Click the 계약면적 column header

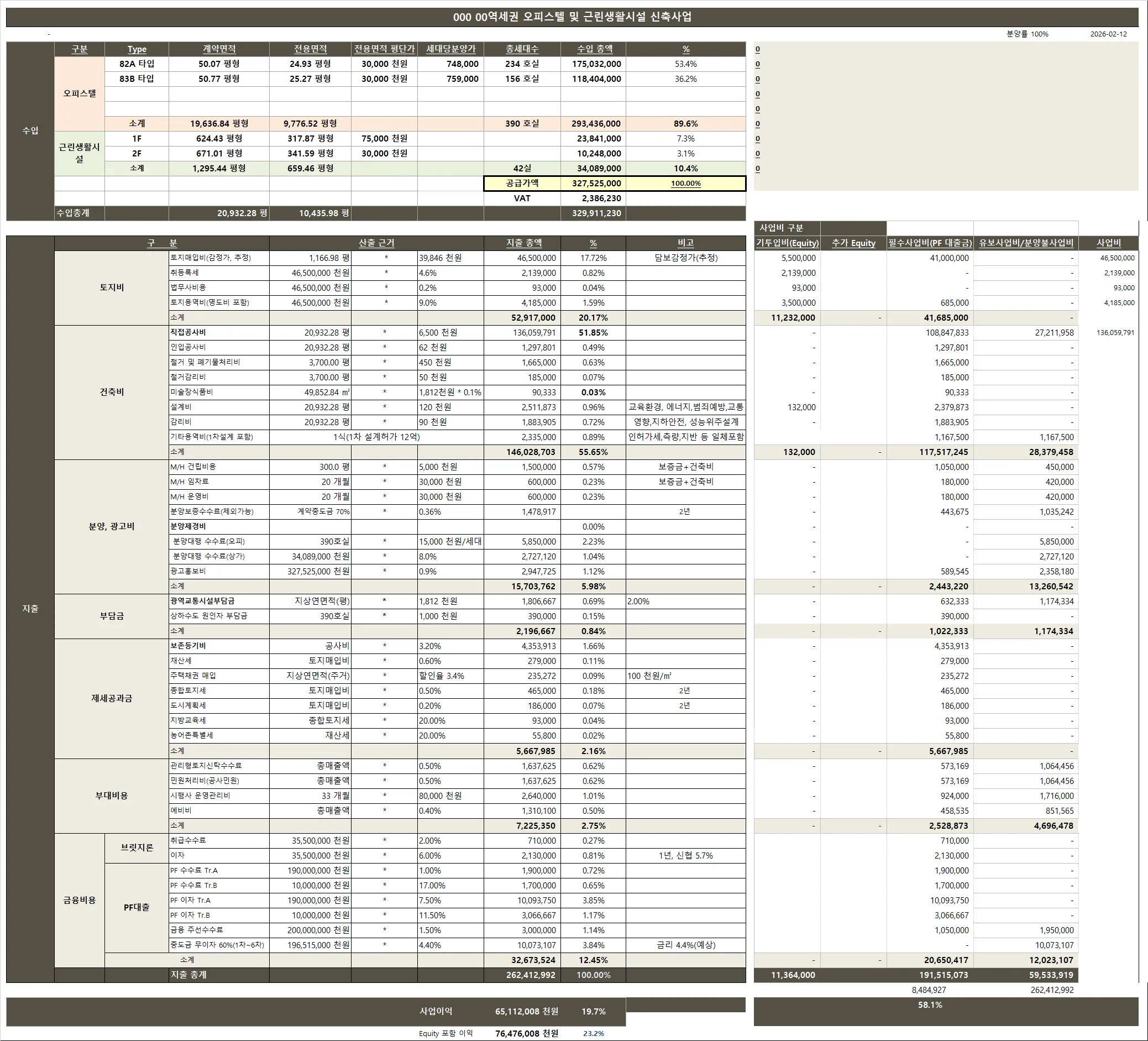(219, 50)
